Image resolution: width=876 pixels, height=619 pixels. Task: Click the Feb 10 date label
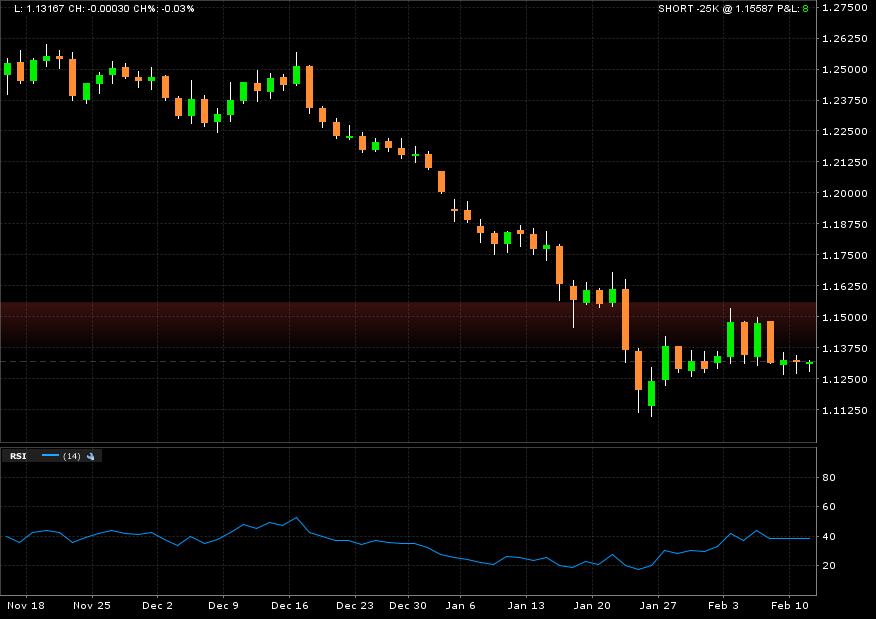790,606
